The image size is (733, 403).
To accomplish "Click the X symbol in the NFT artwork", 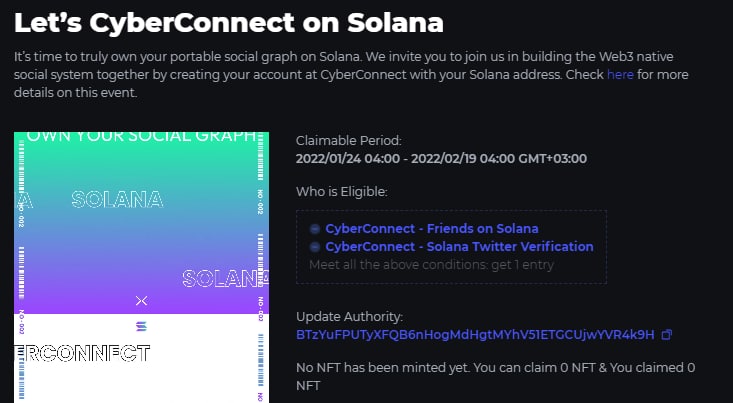I will point(140,300).
